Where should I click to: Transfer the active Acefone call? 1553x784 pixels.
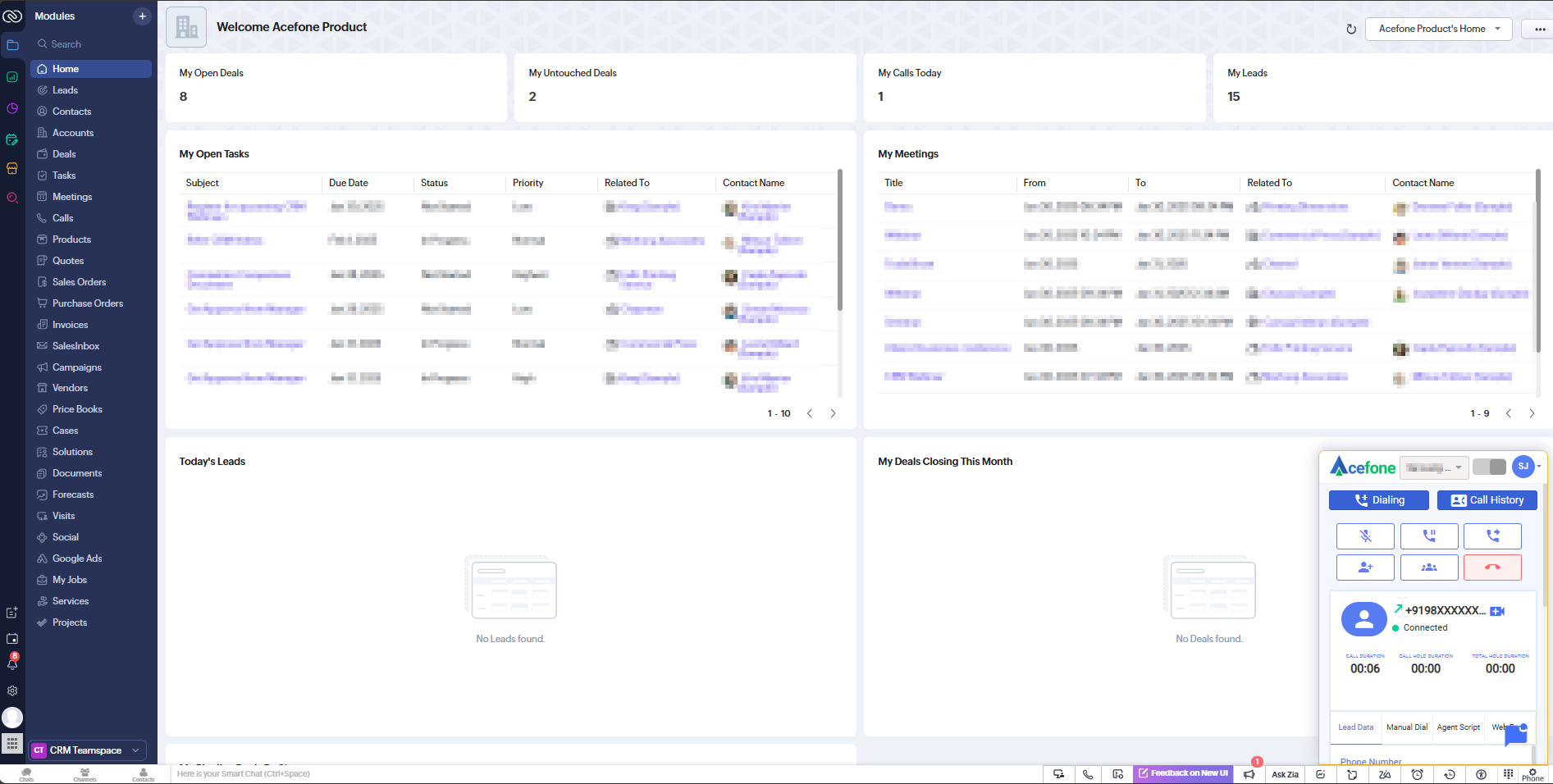[1492, 536]
